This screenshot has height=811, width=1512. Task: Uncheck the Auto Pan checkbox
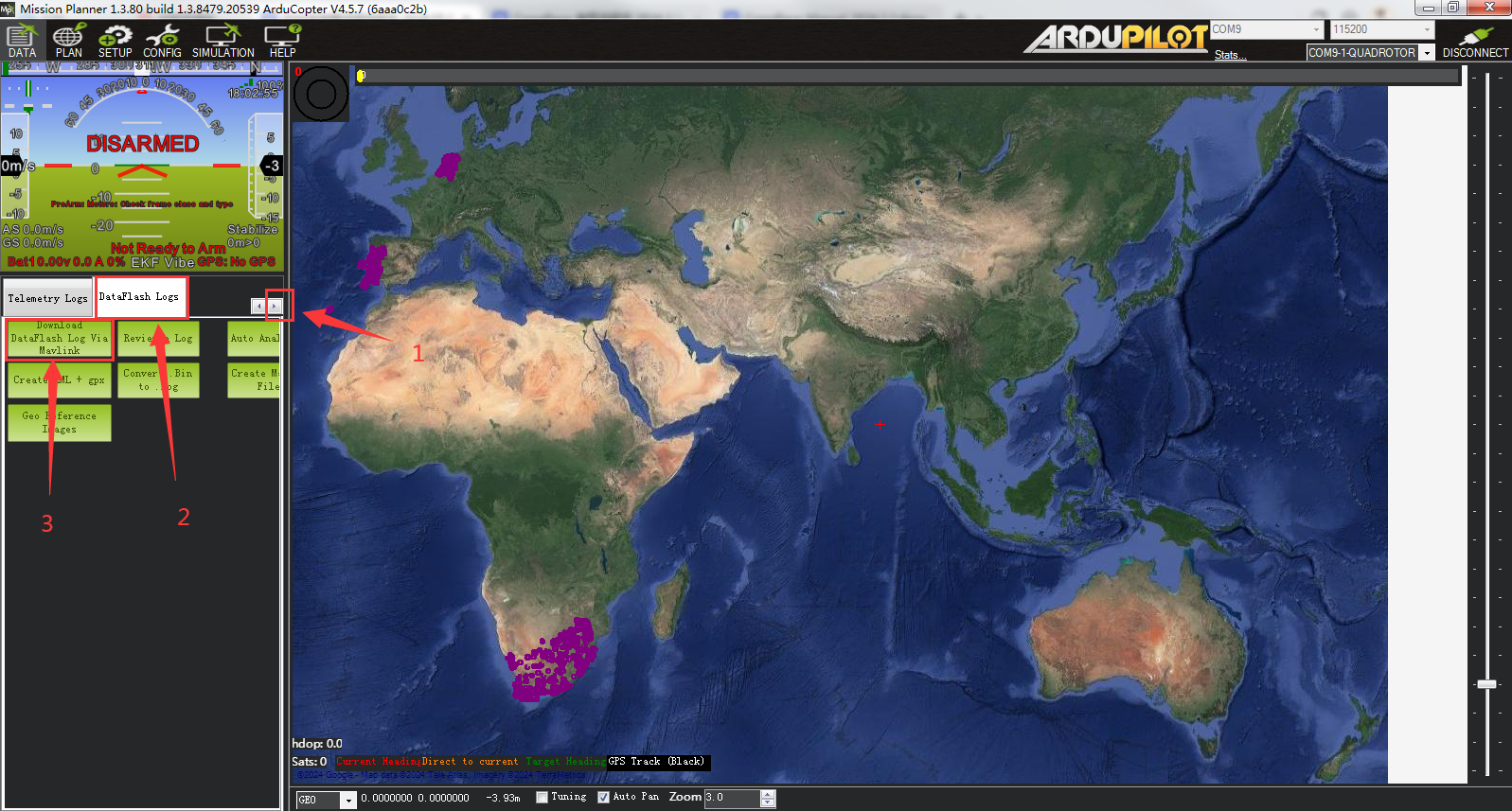603,798
